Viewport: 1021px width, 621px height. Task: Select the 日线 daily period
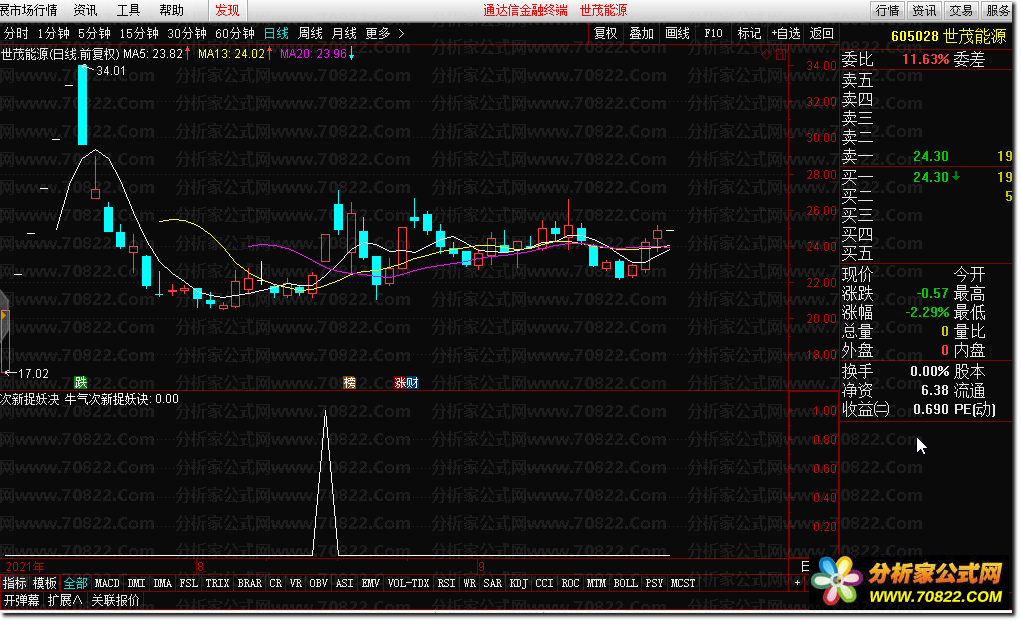(x=276, y=33)
